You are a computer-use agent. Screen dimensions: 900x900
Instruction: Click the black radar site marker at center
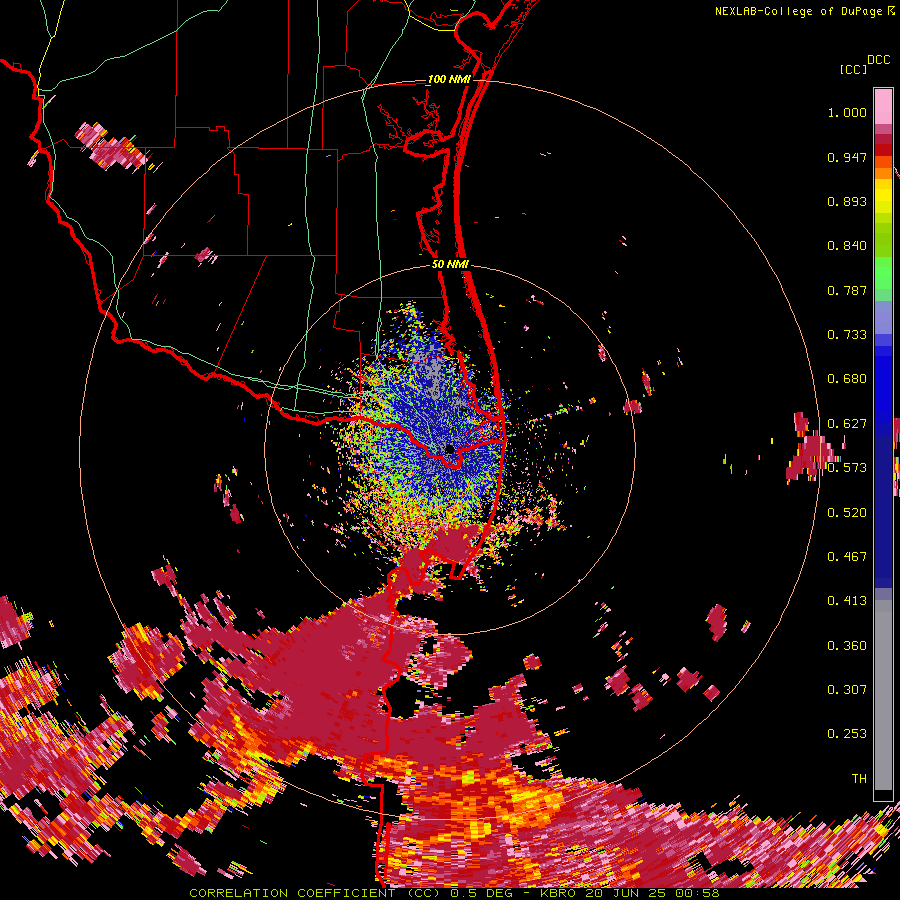450,449
